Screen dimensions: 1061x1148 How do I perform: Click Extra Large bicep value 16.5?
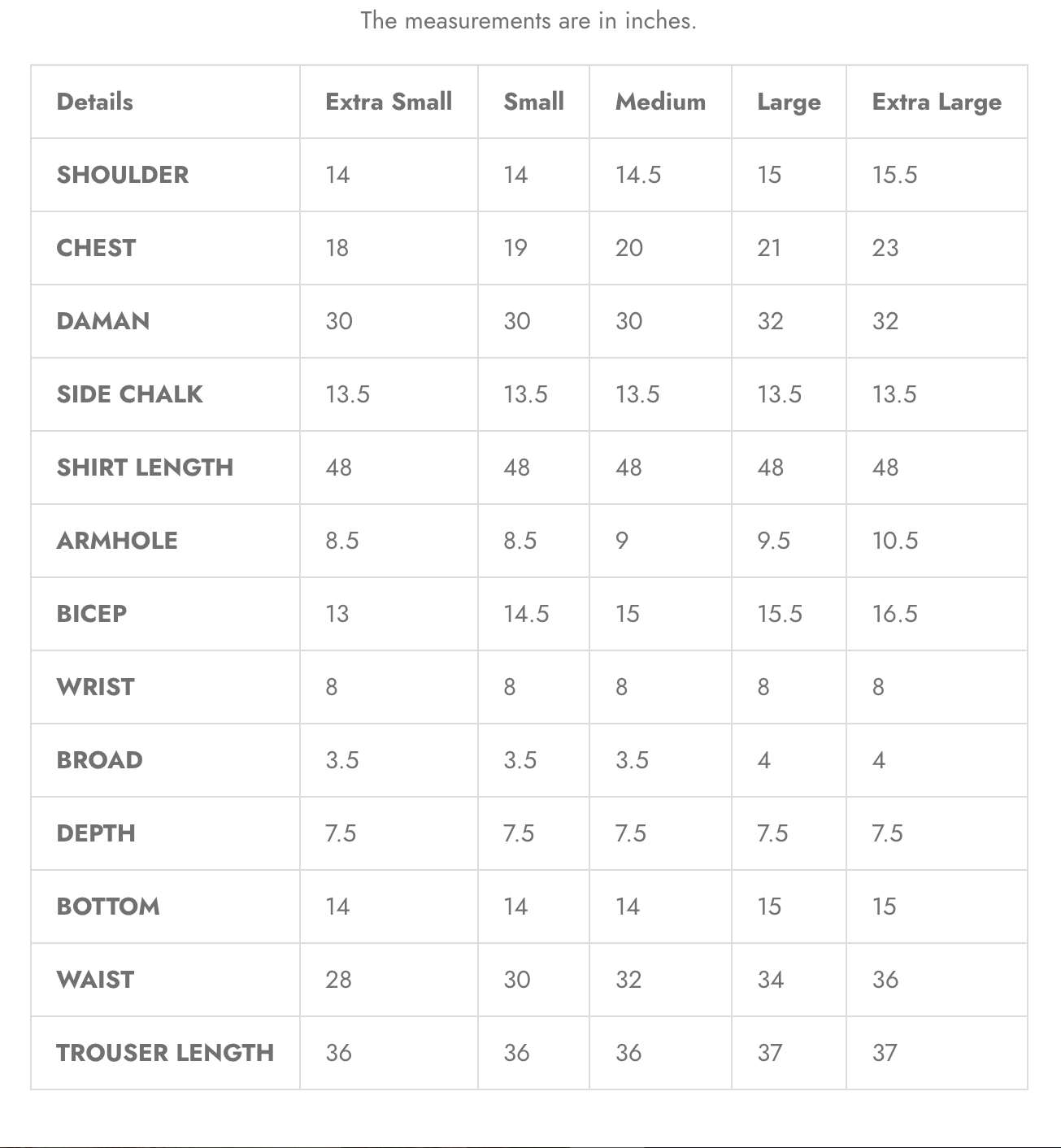(895, 614)
